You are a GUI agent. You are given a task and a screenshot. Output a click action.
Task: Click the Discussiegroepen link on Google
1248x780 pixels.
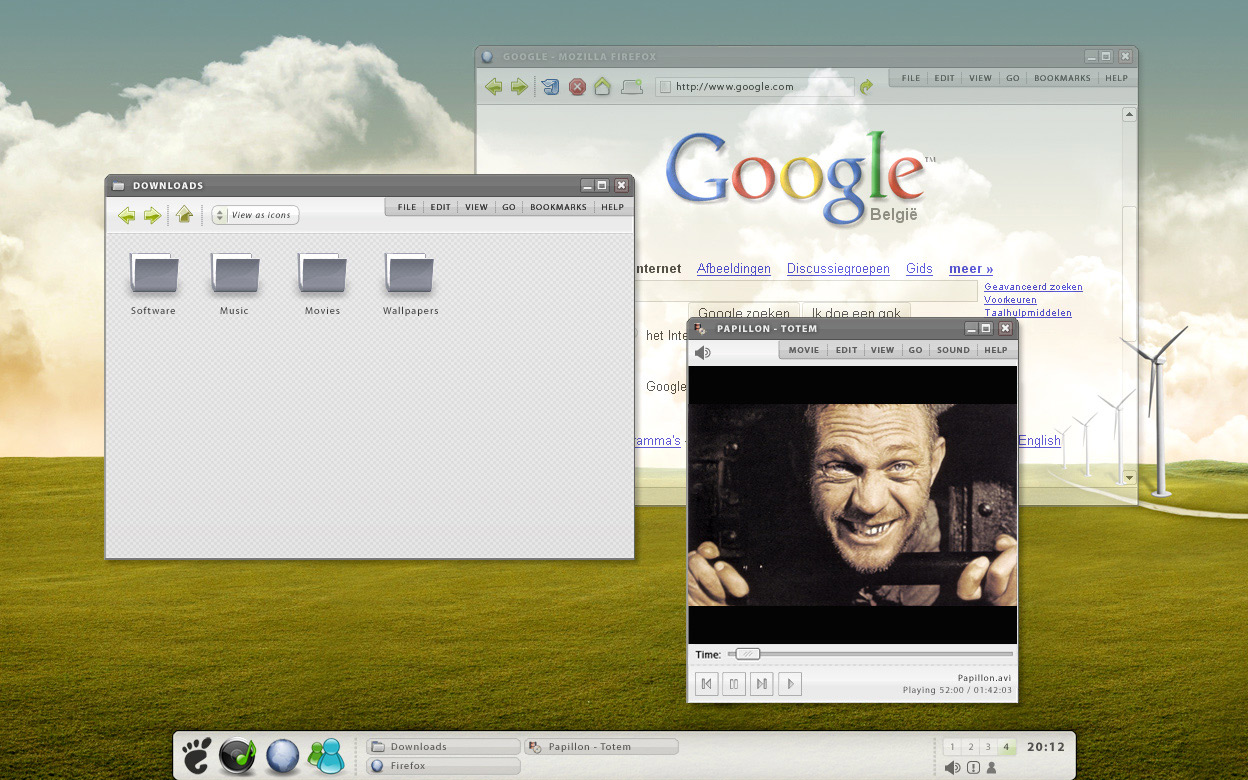pyautogui.click(x=838, y=269)
